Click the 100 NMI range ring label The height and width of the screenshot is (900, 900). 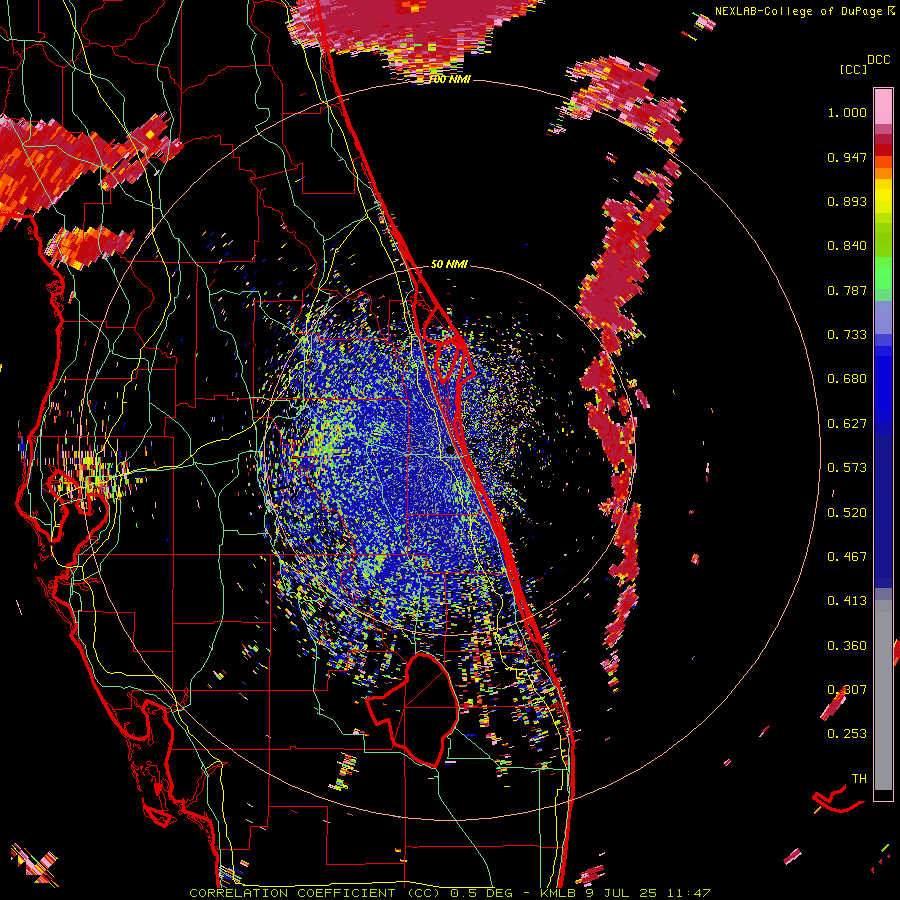tap(450, 79)
